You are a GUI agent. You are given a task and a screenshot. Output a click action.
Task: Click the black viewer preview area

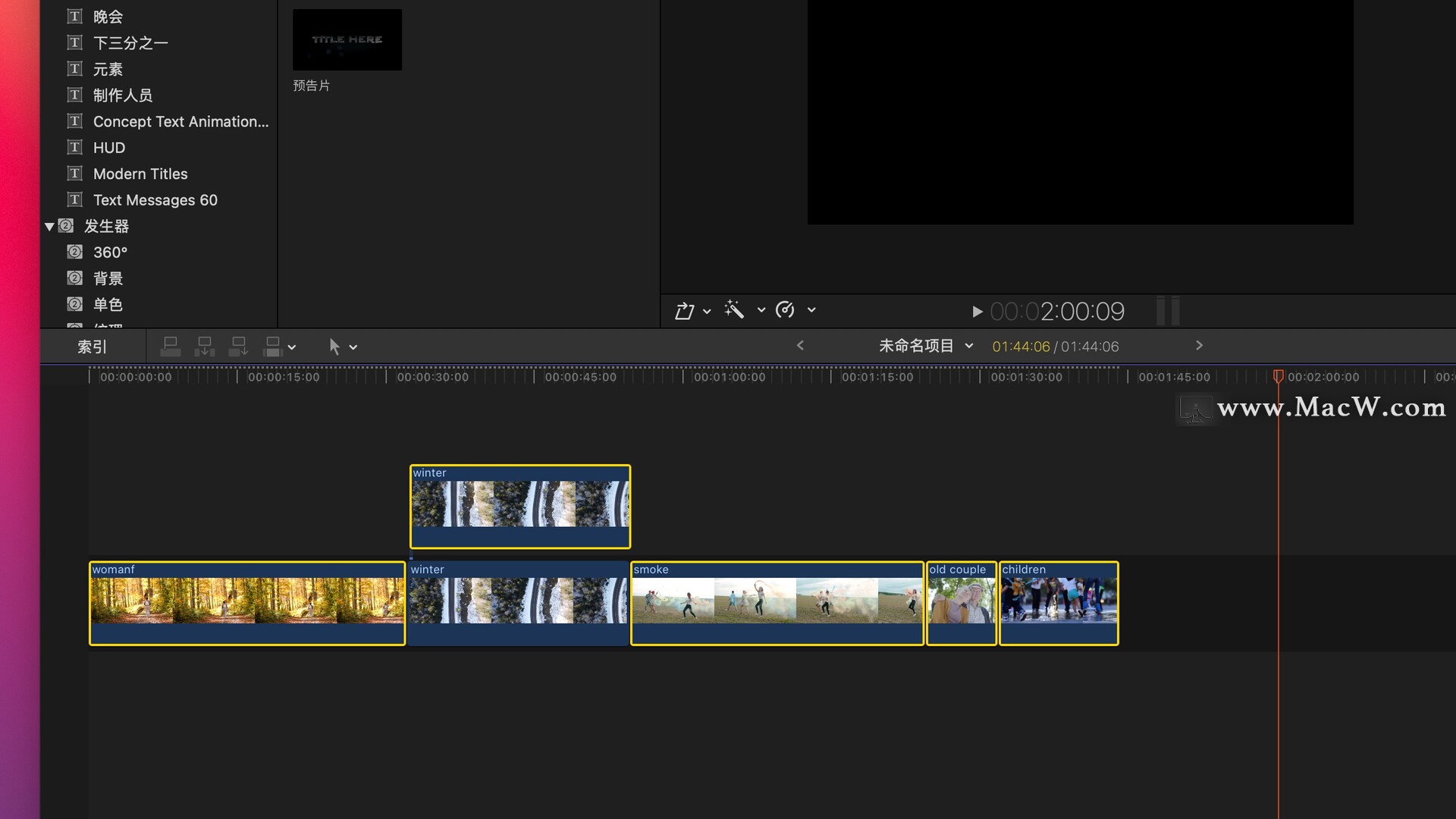pyautogui.click(x=1080, y=112)
